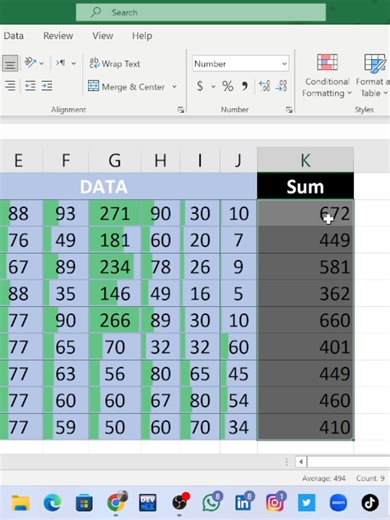Toggle middle align button

(x=10, y=63)
